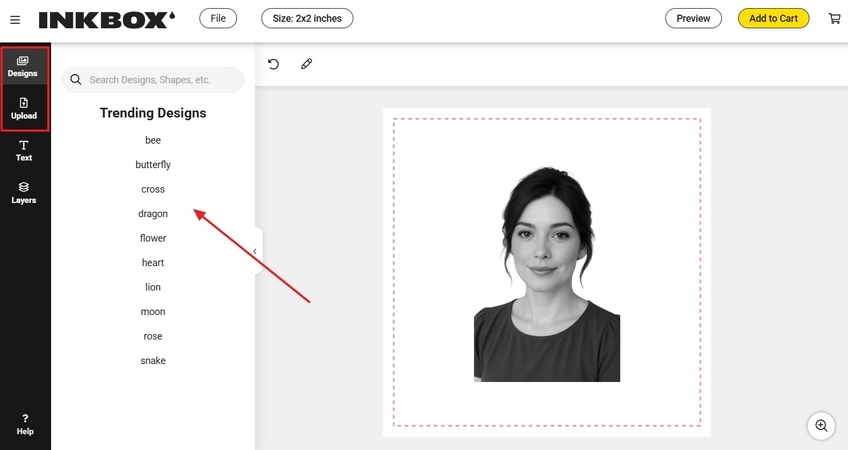Select the pencil edit tool

point(306,64)
